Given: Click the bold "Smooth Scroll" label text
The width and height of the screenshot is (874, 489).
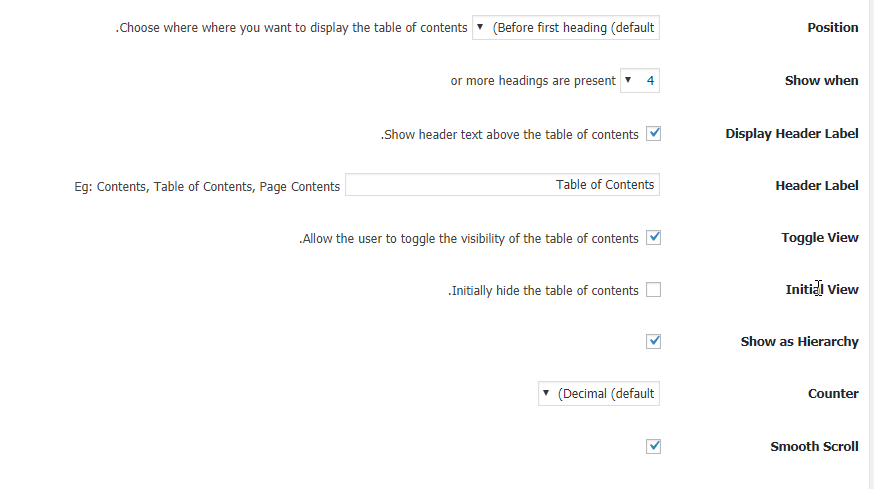Looking at the screenshot, I should click(x=814, y=447).
